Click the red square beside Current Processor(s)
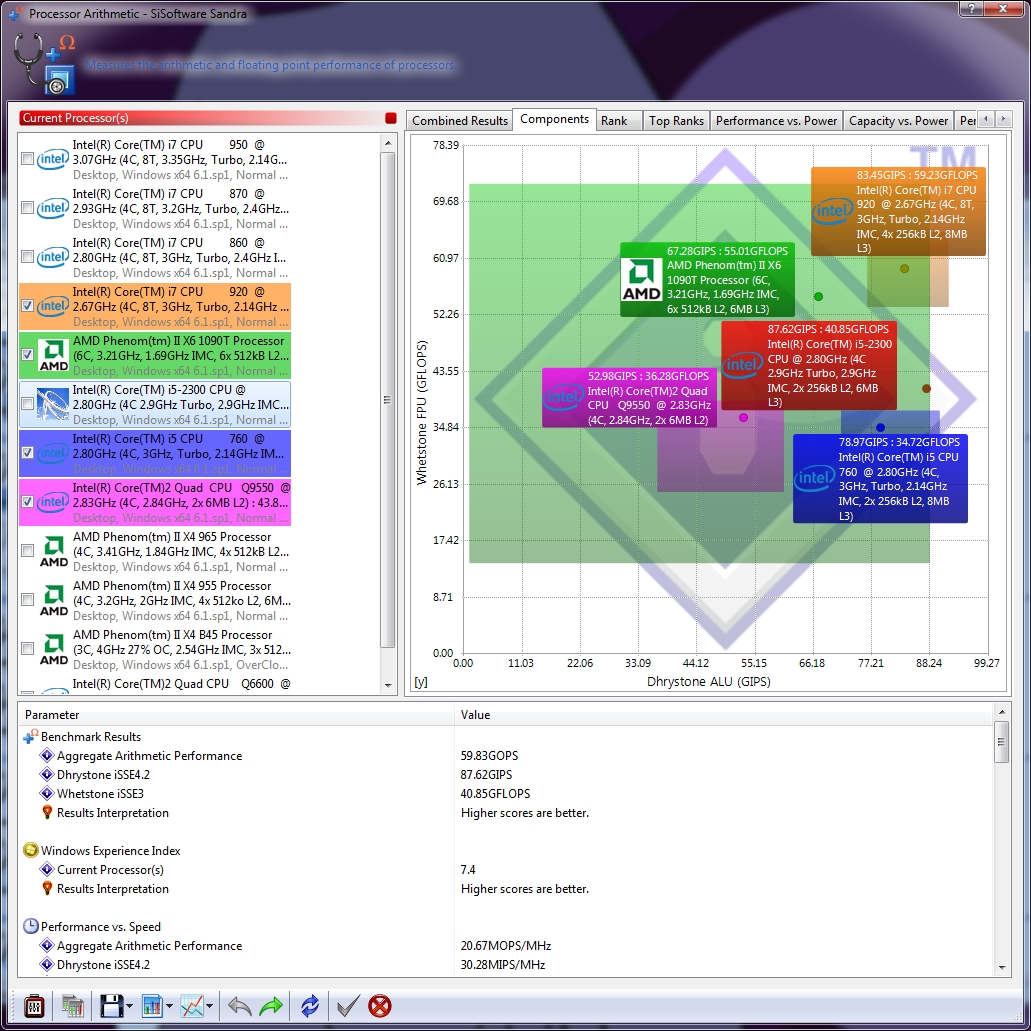 pyautogui.click(x=391, y=118)
